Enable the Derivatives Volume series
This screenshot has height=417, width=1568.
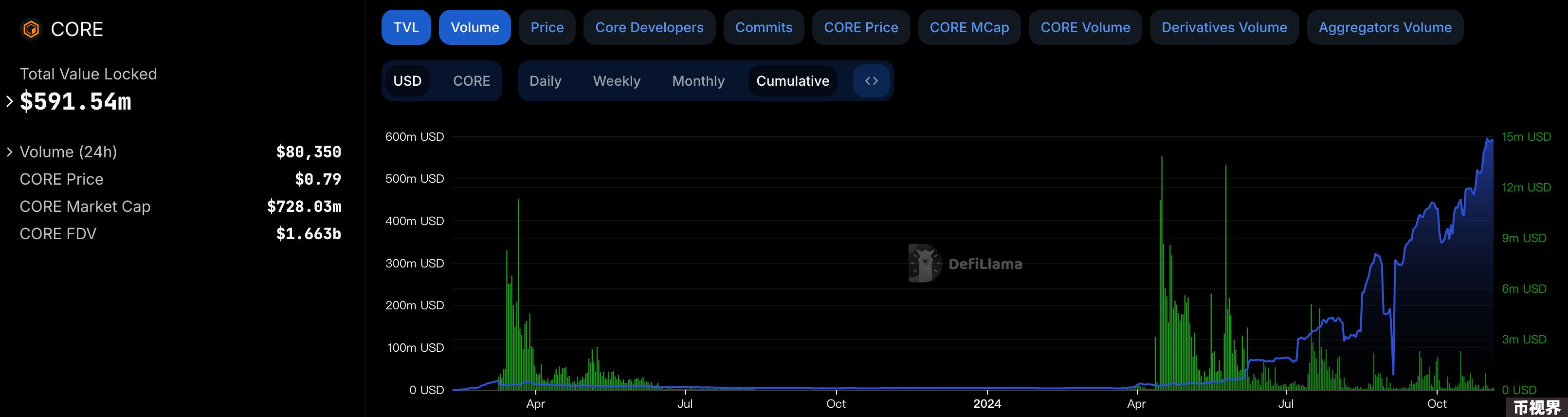coord(1224,27)
